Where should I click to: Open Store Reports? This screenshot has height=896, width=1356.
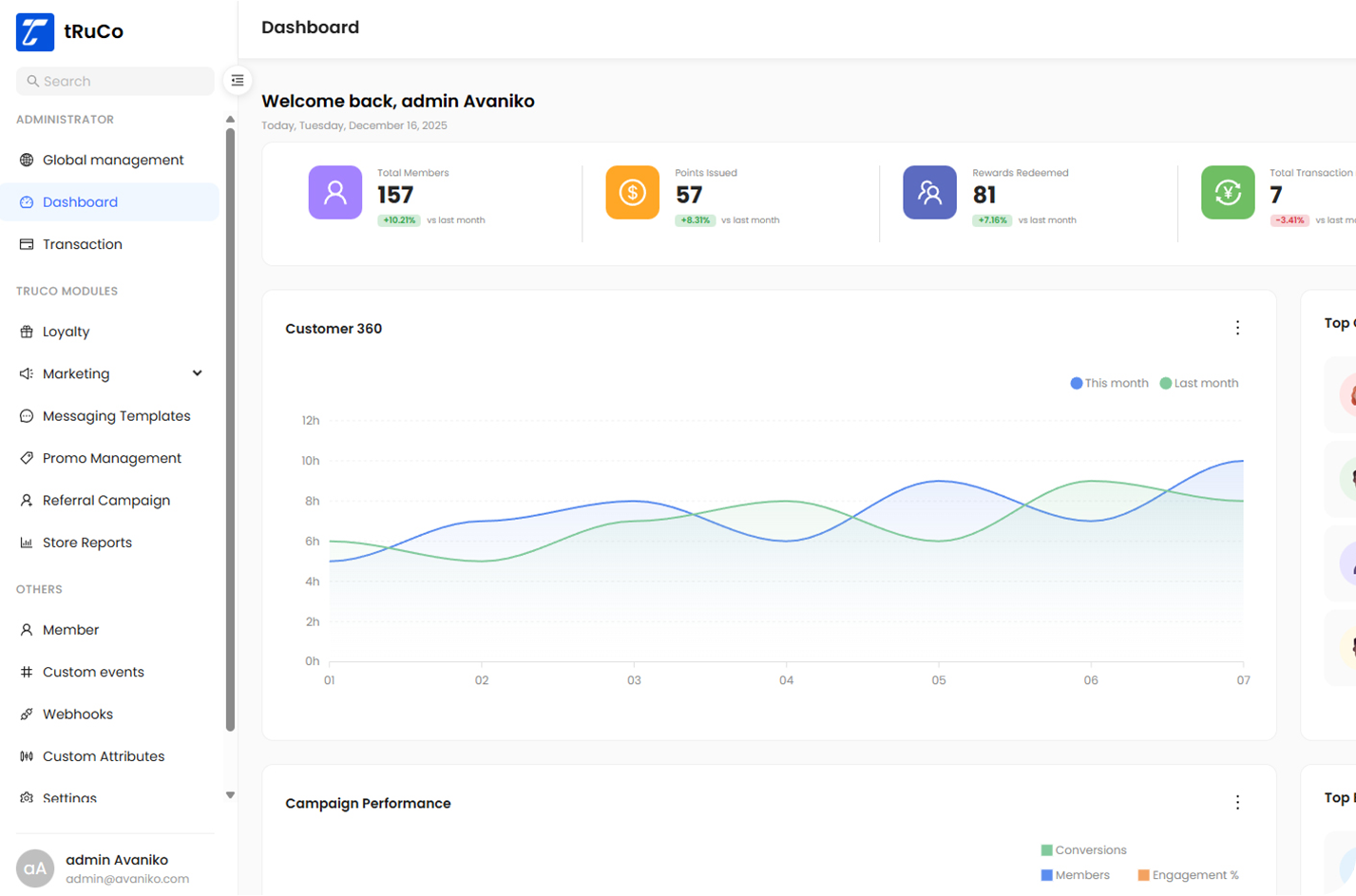(87, 542)
